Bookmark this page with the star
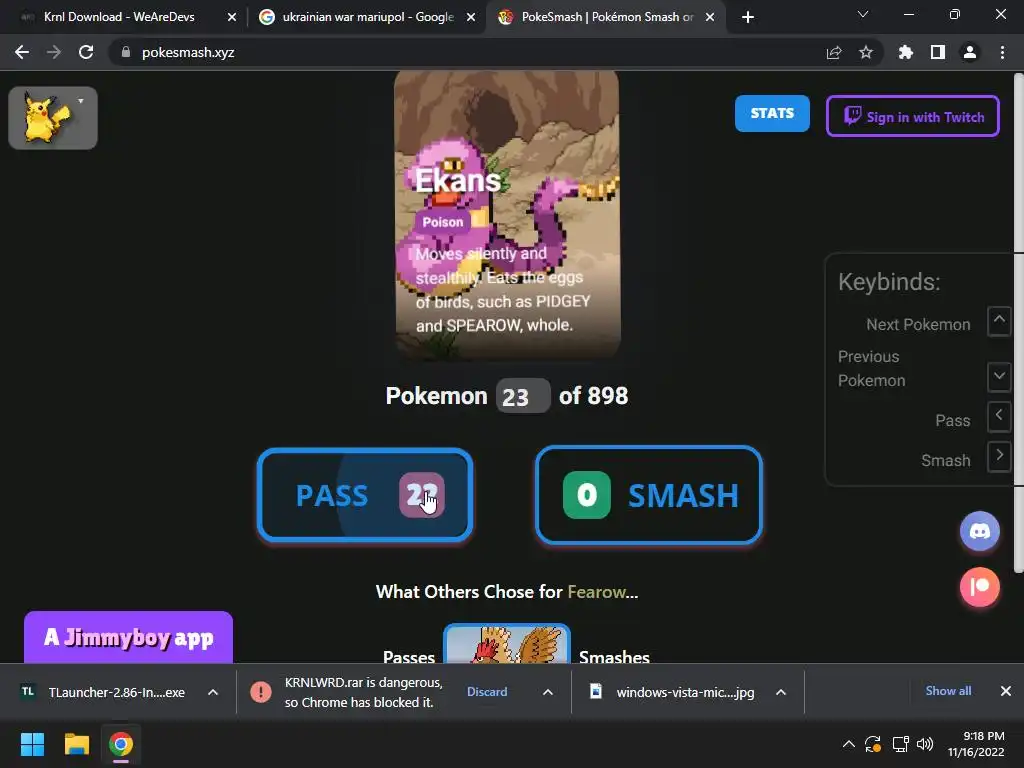 (x=866, y=52)
